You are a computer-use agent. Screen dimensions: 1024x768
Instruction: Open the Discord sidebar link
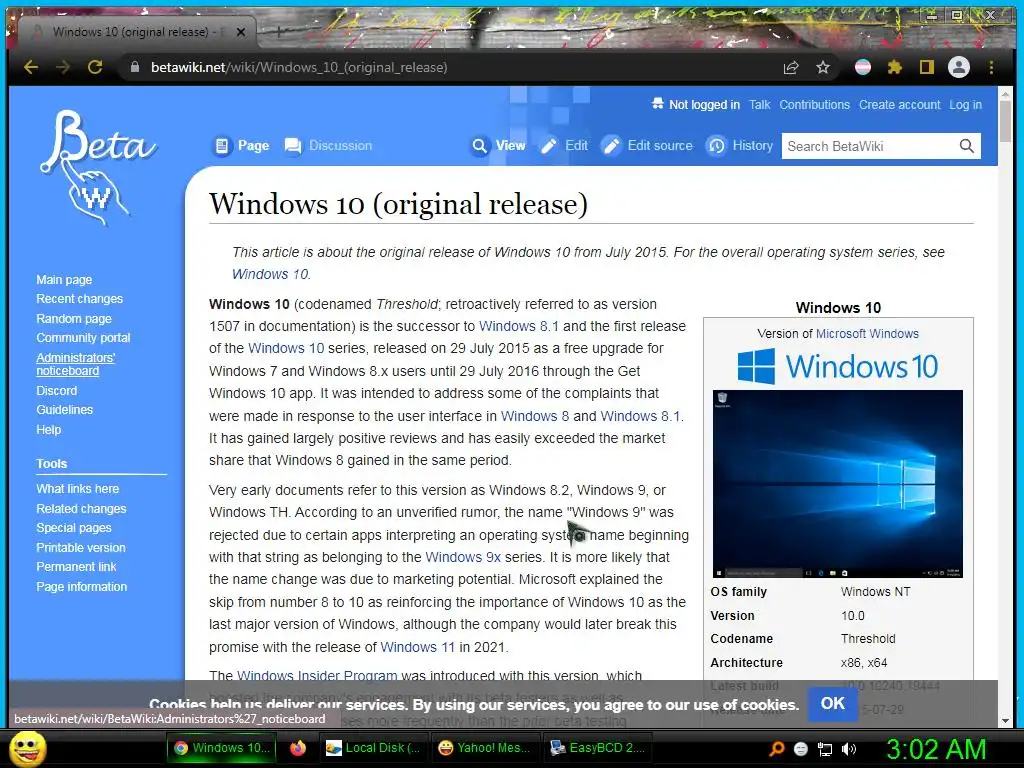click(56, 391)
